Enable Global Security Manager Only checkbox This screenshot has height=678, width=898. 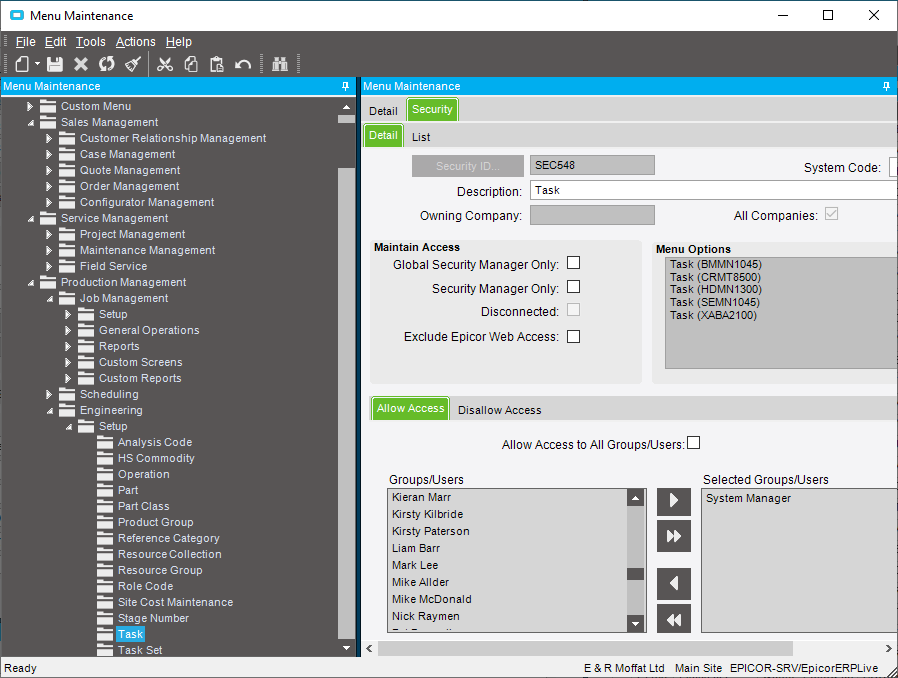(573, 263)
